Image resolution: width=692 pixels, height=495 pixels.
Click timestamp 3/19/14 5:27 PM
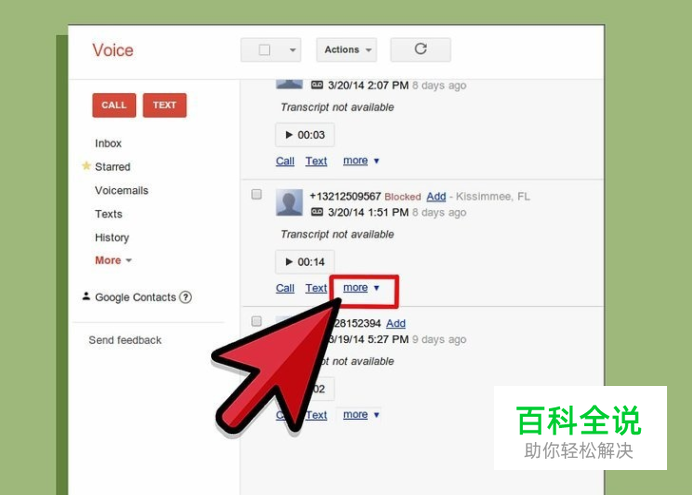368,339
